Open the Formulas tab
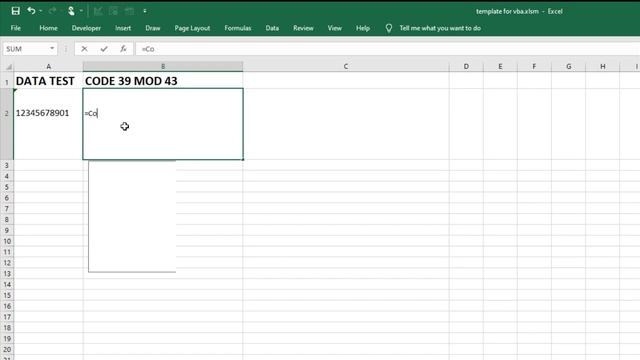Viewport: 640px width, 360px height. pyautogui.click(x=238, y=28)
